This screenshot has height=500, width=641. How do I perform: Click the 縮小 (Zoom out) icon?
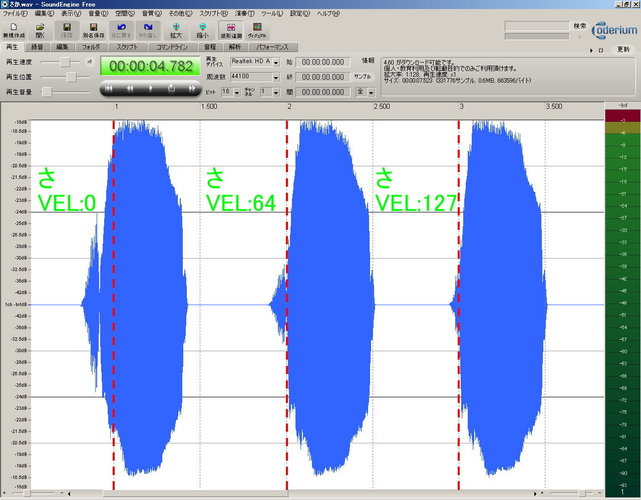point(202,30)
